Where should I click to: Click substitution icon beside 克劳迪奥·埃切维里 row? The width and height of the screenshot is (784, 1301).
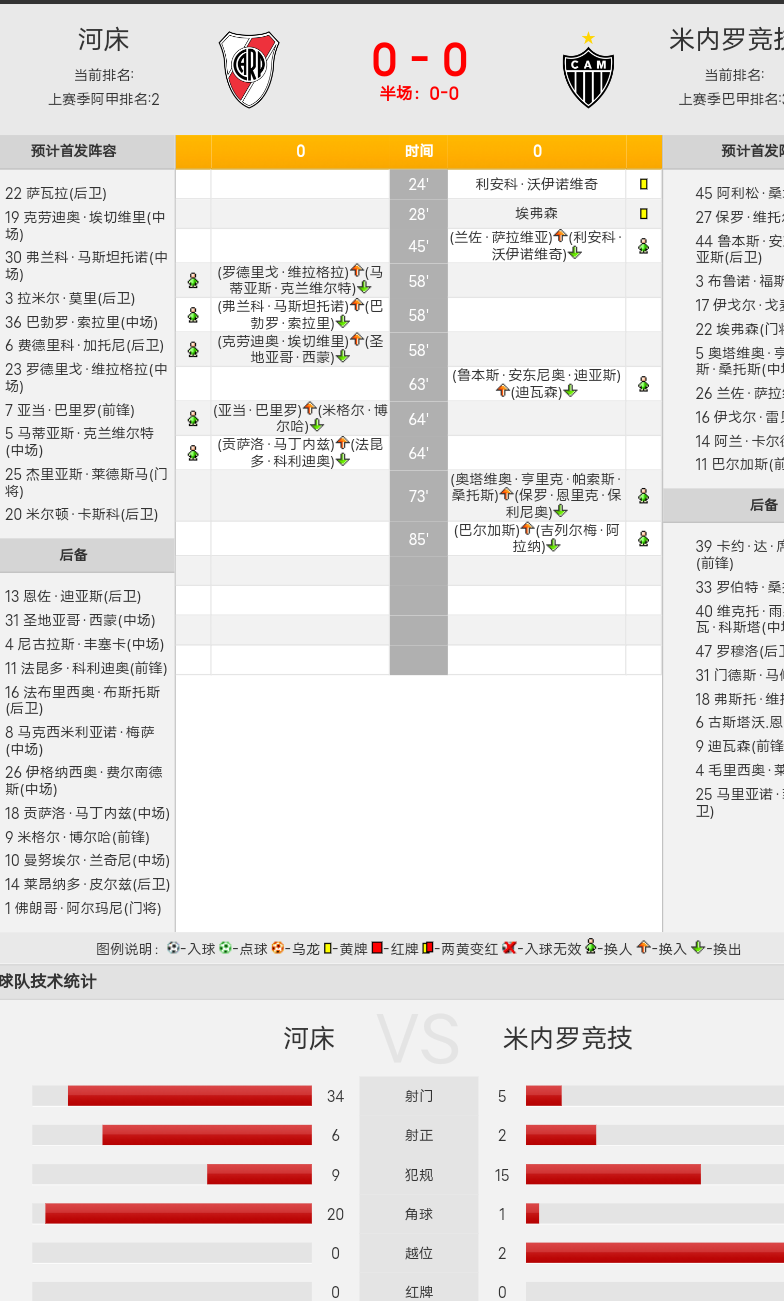[193, 349]
